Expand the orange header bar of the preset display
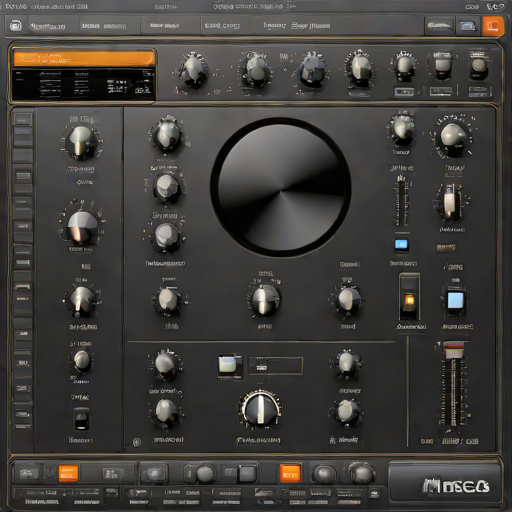 pos(84,59)
